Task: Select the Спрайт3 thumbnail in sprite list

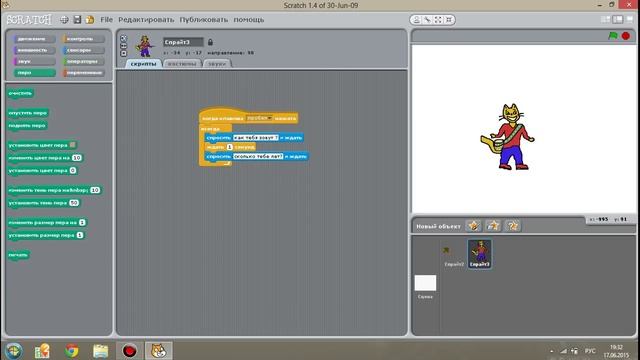Action: [480, 253]
